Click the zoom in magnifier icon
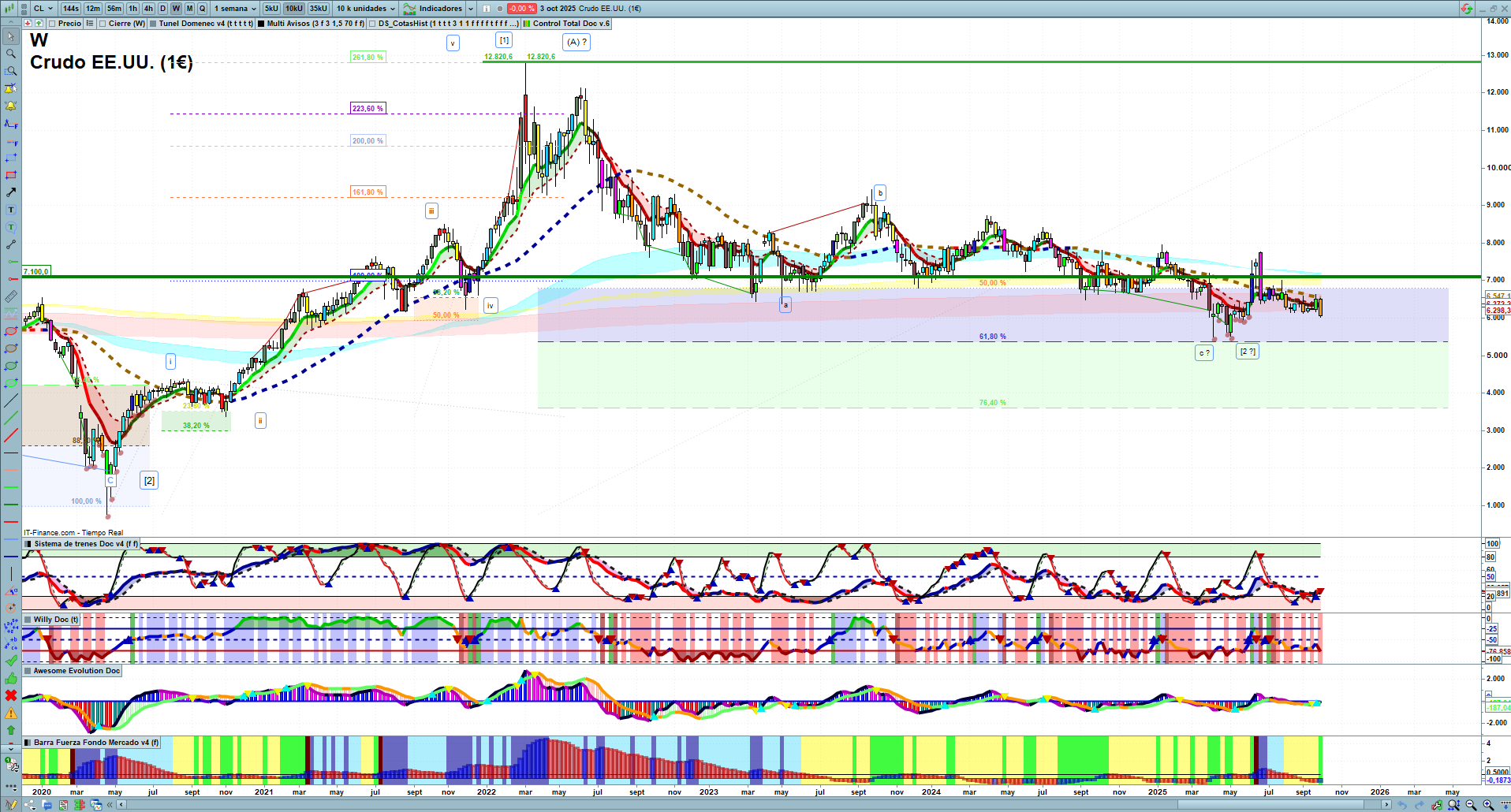 [1488, 805]
